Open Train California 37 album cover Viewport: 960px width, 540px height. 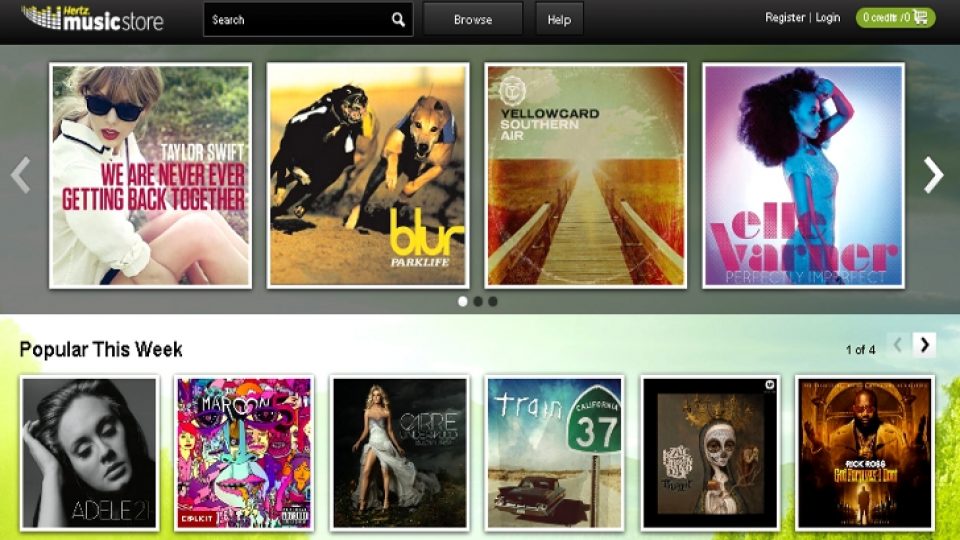tap(554, 453)
